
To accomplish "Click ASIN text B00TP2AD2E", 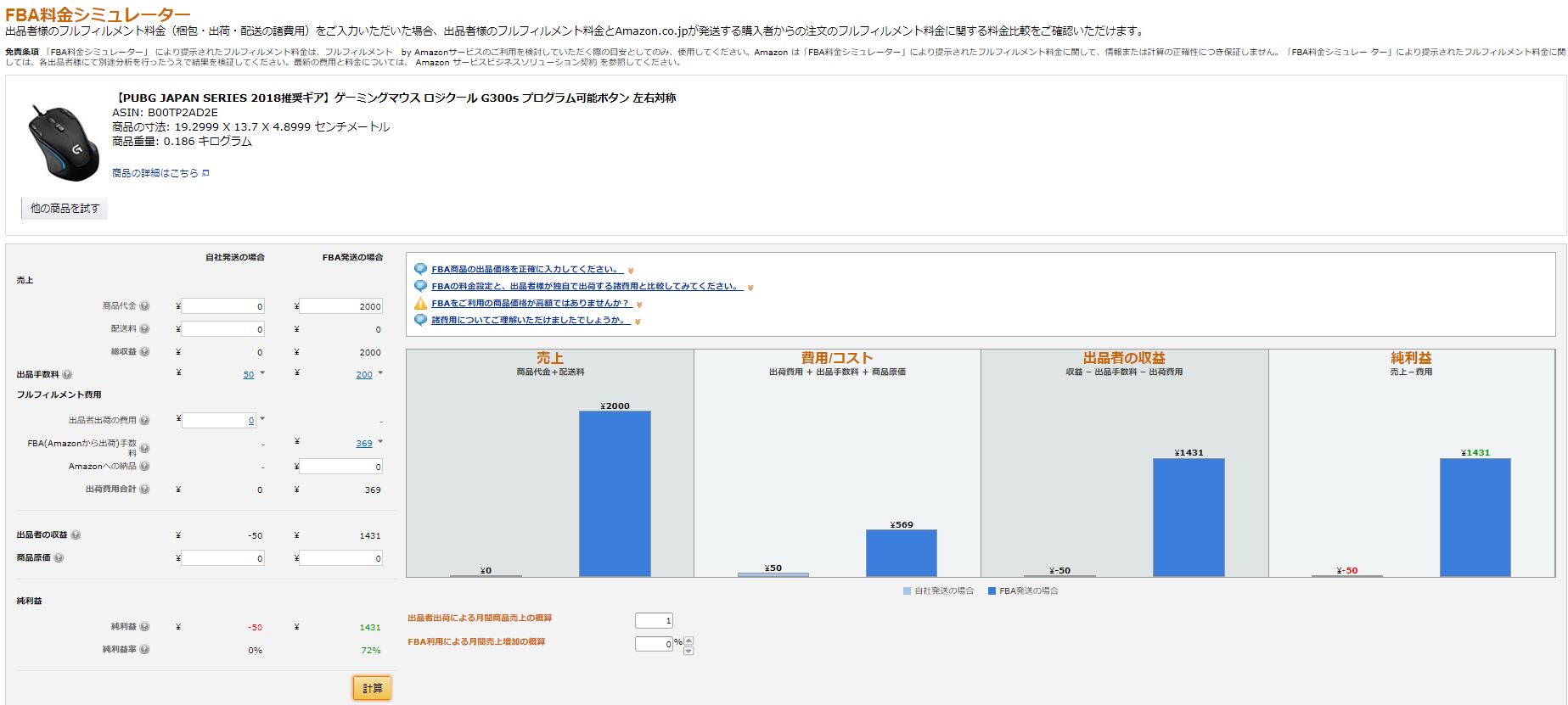I will 183,113.
